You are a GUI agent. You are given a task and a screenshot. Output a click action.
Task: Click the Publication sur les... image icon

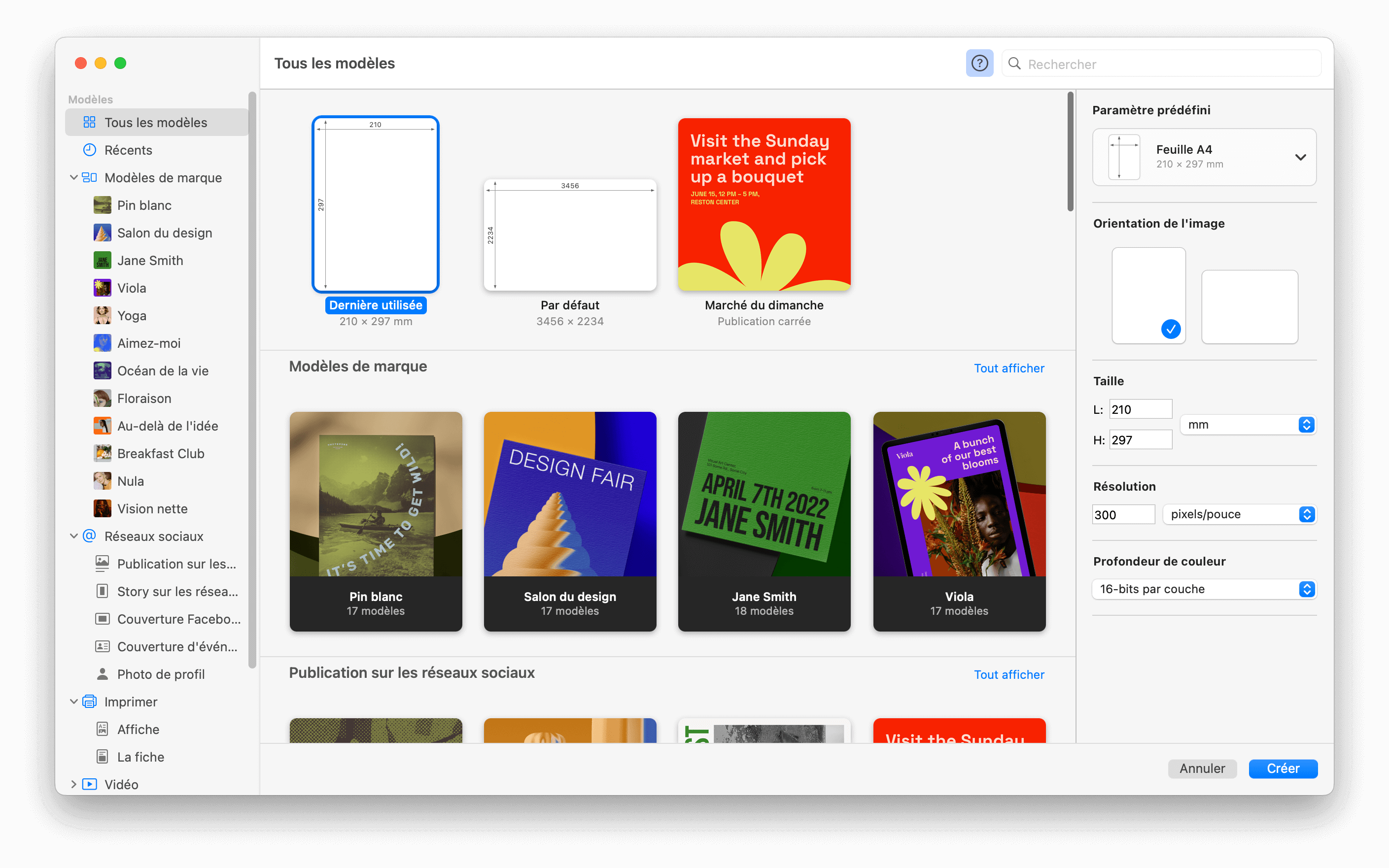(x=102, y=563)
